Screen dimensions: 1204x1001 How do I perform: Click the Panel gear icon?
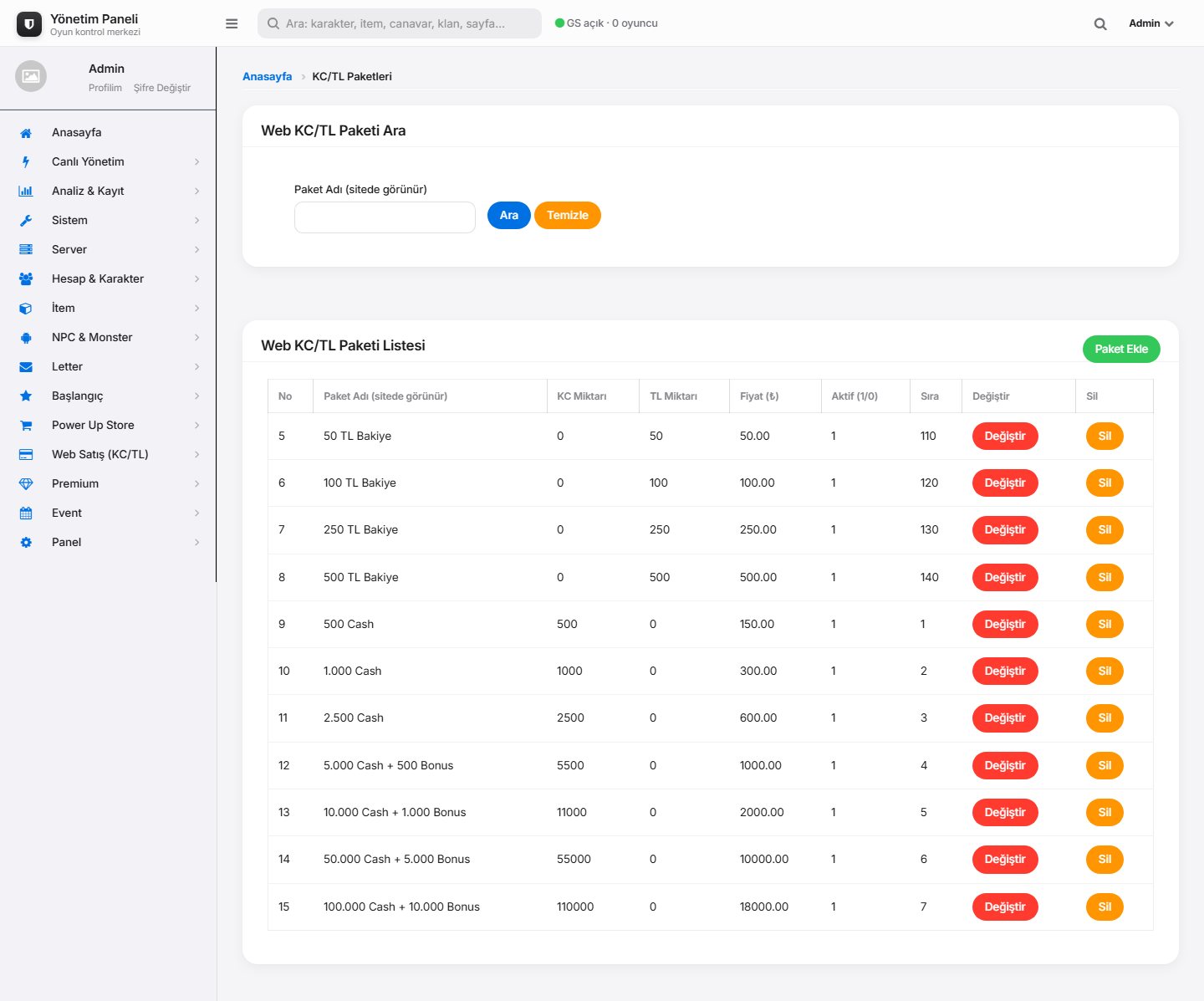point(26,543)
